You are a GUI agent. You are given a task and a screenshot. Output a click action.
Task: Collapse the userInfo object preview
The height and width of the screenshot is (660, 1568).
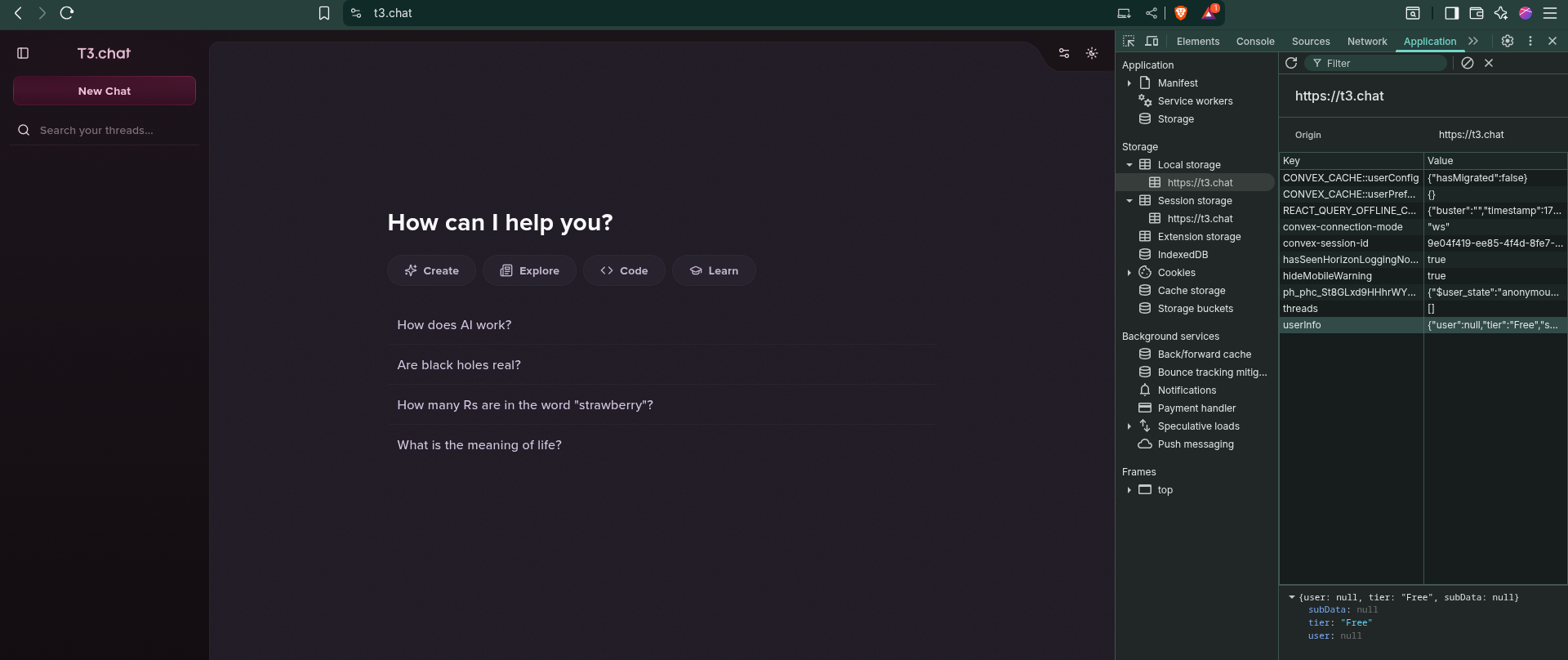tap(1292, 597)
